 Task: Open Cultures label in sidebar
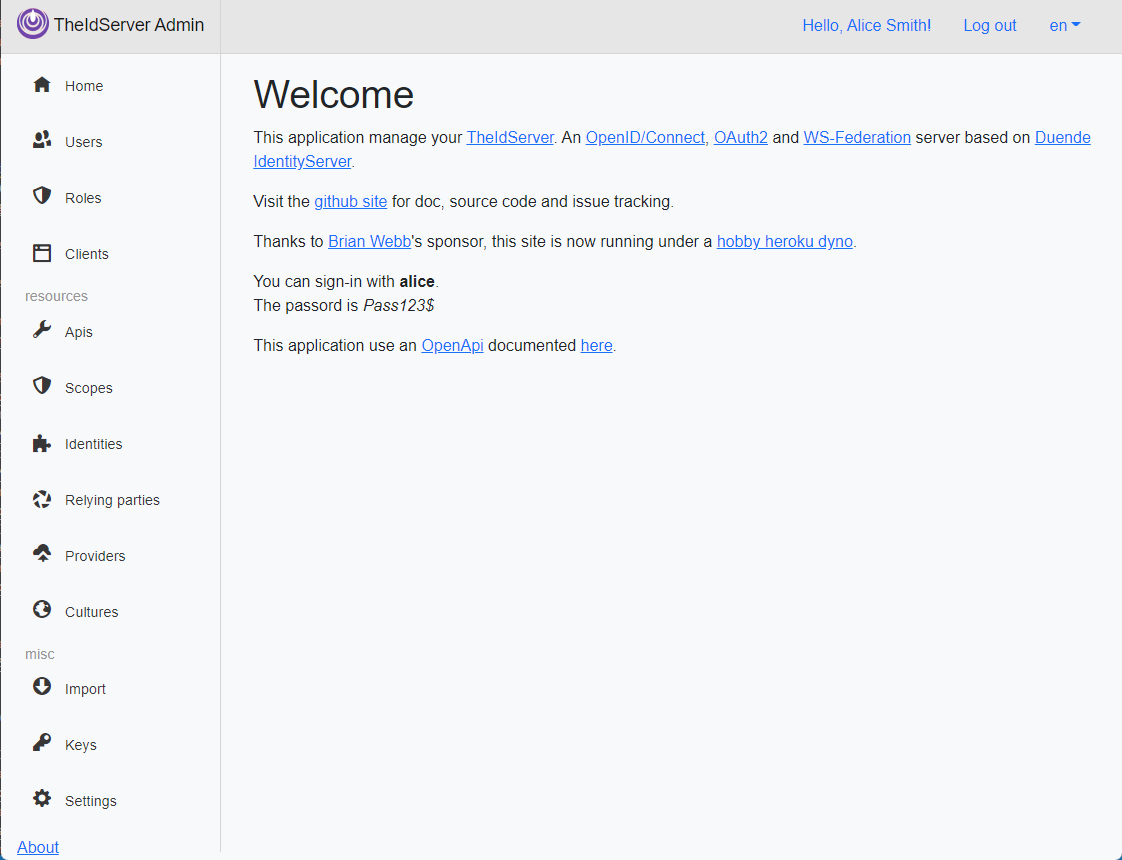point(92,612)
